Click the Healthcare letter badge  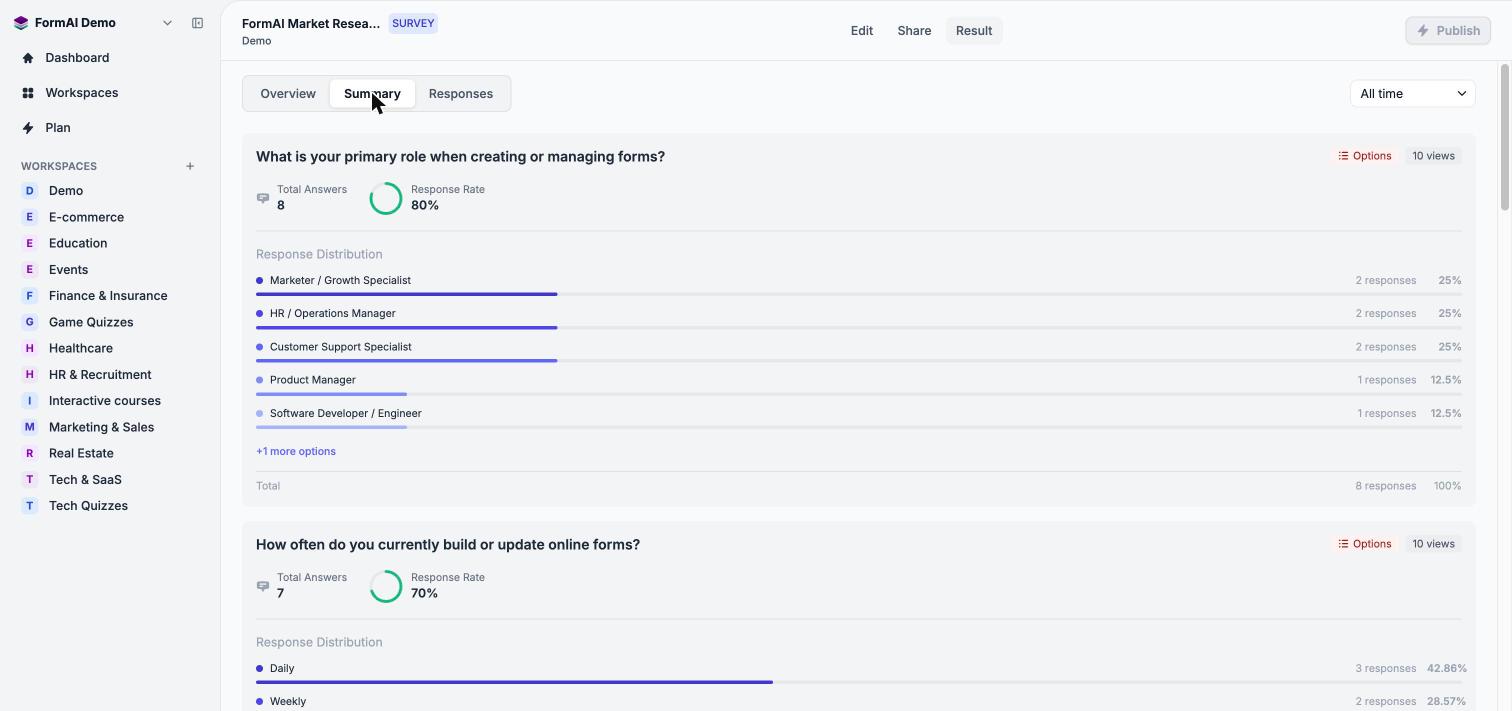coord(29,348)
